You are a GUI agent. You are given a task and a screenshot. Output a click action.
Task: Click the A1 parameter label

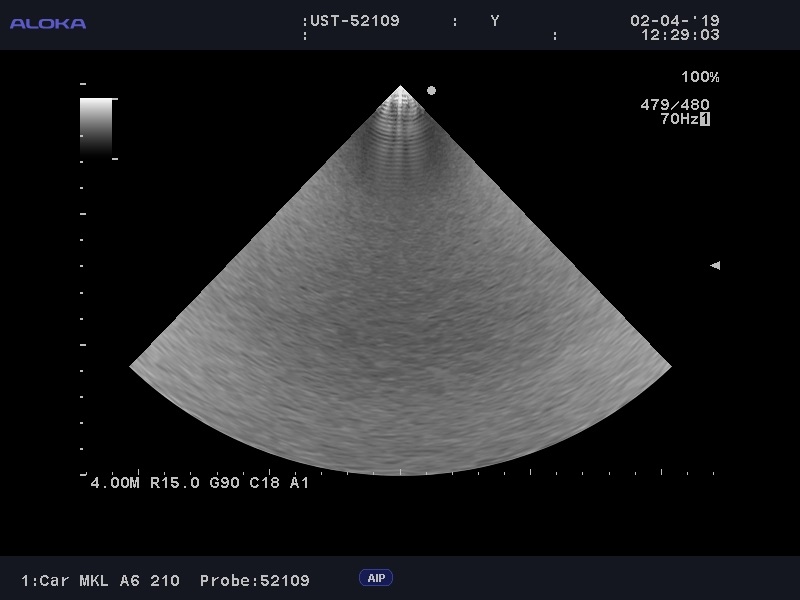pyautogui.click(x=300, y=483)
